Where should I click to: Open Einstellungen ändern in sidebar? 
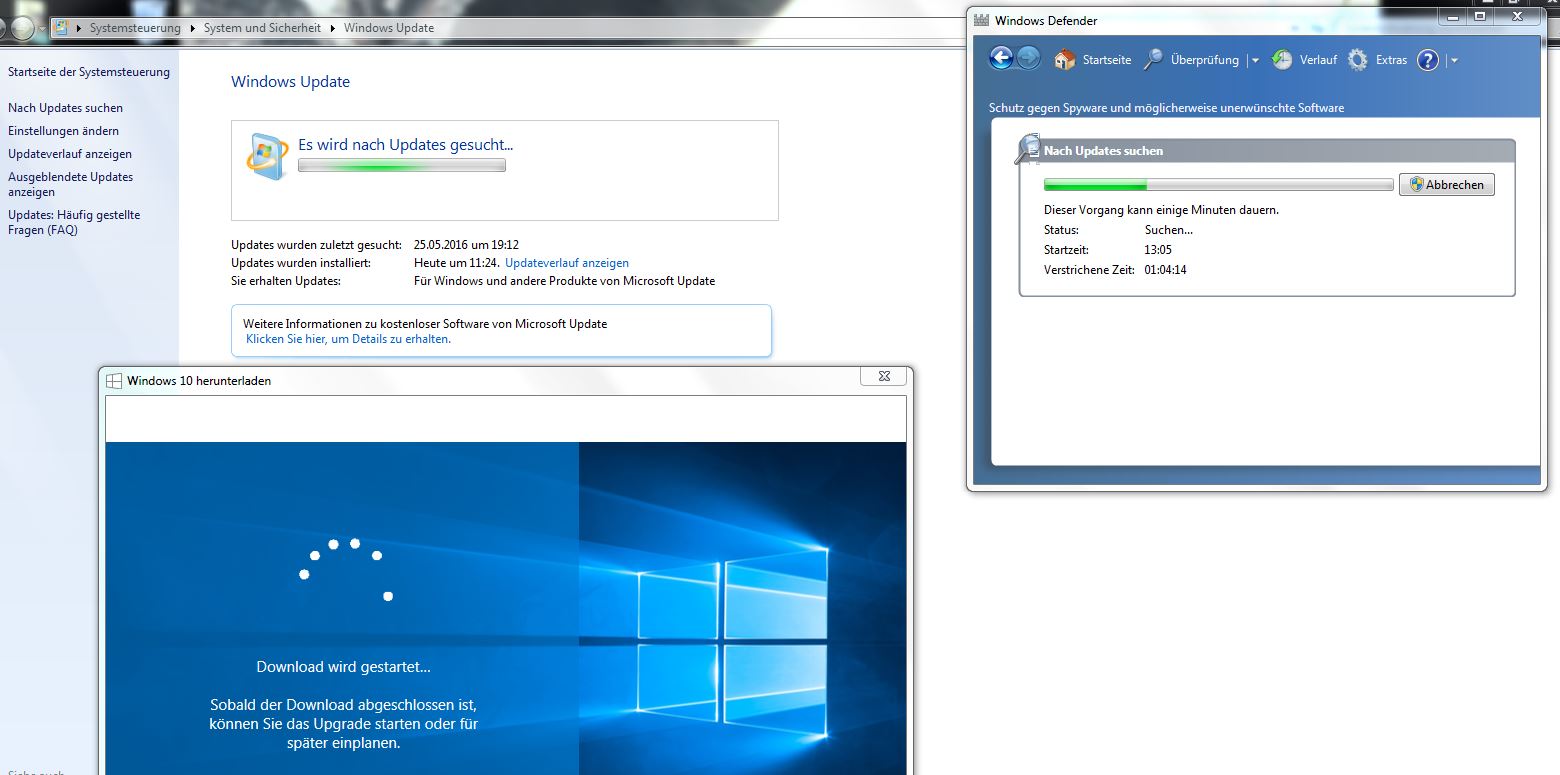(x=63, y=131)
